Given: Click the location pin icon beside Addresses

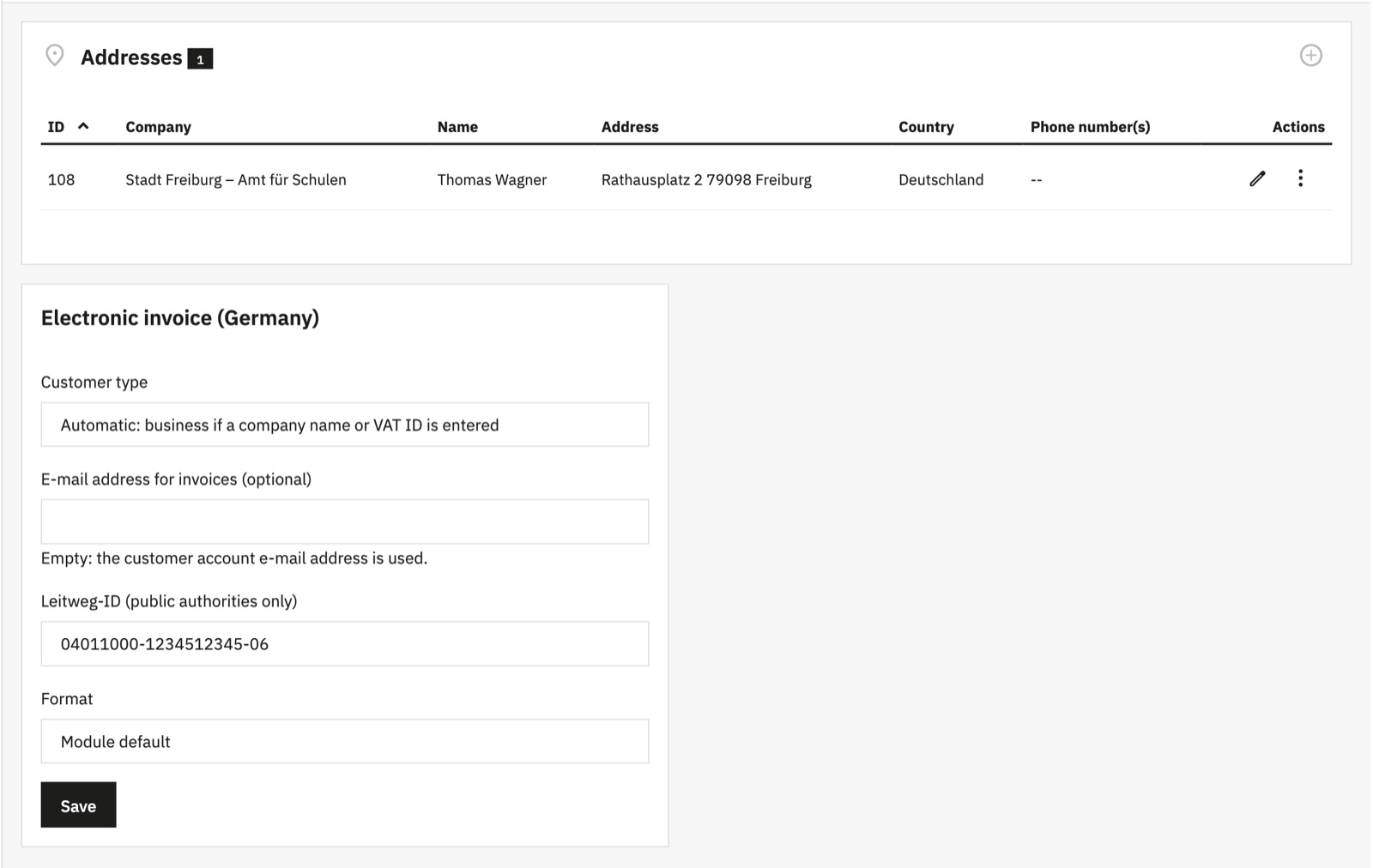Looking at the screenshot, I should tap(55, 56).
